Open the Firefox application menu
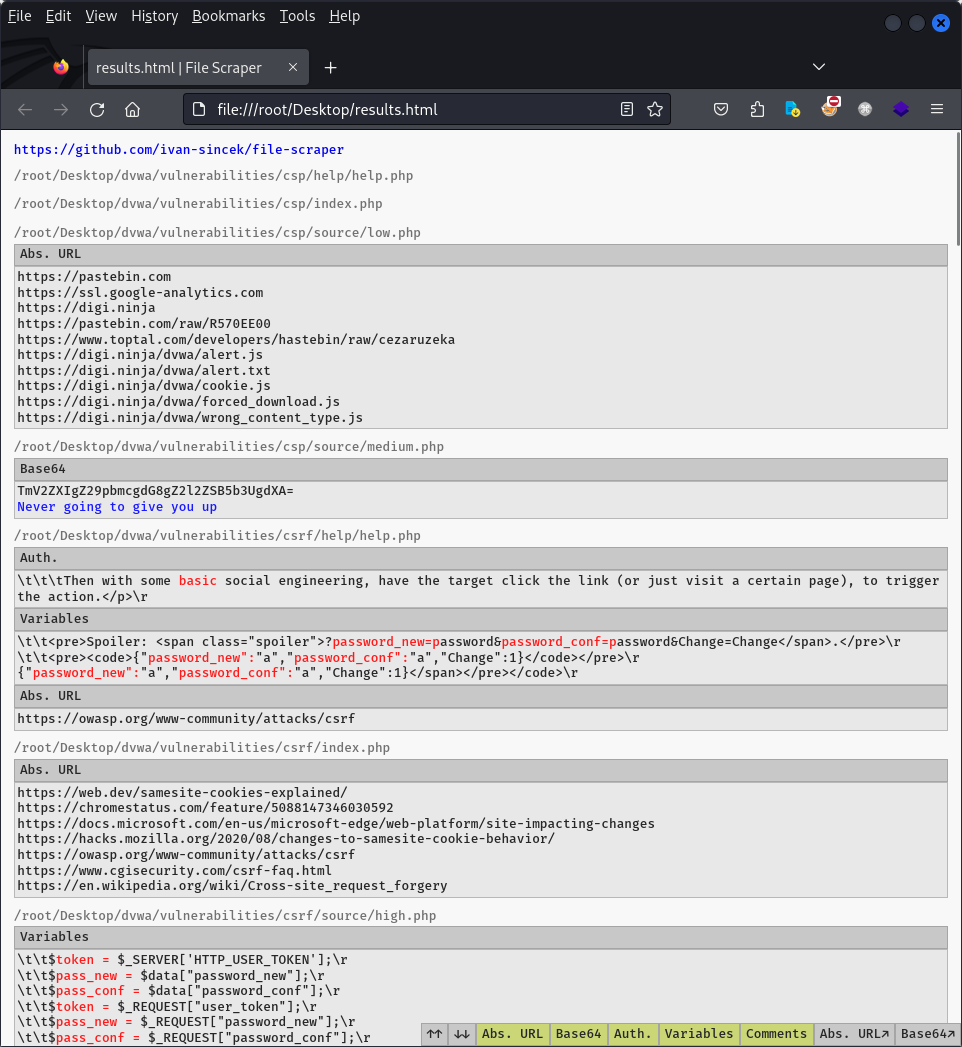 pos(937,109)
